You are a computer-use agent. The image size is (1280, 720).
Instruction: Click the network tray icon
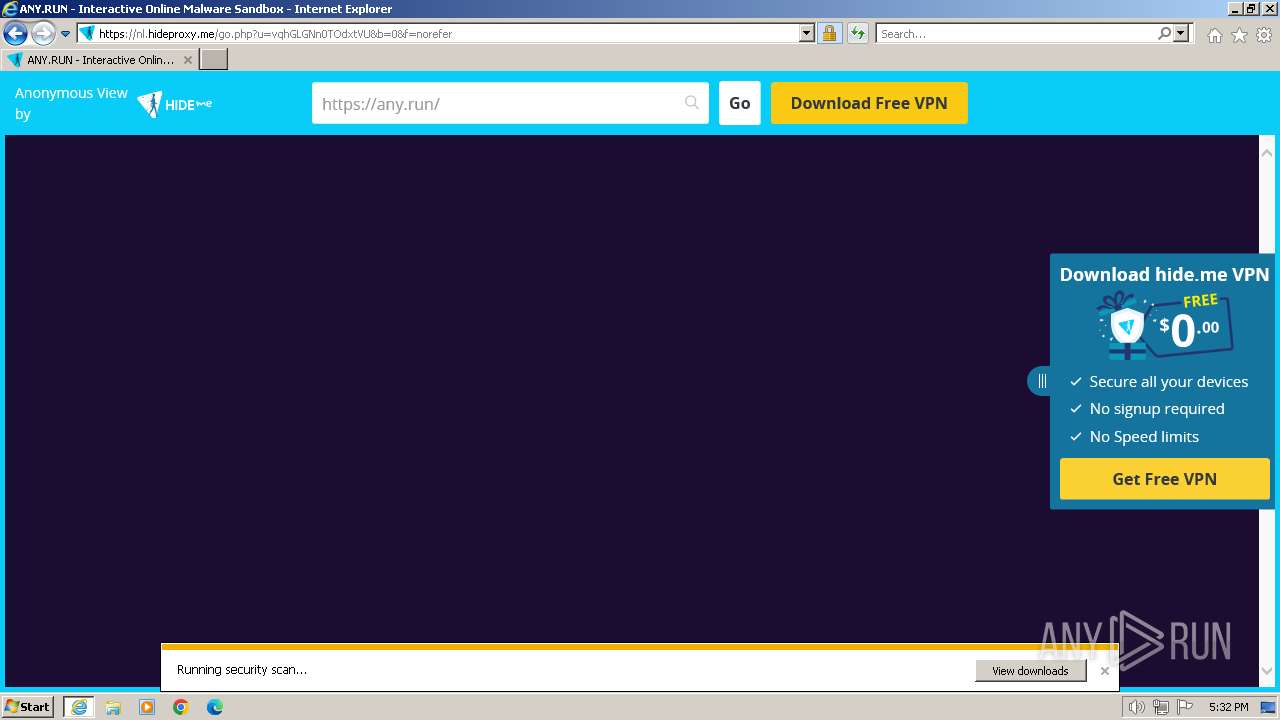click(x=1161, y=707)
